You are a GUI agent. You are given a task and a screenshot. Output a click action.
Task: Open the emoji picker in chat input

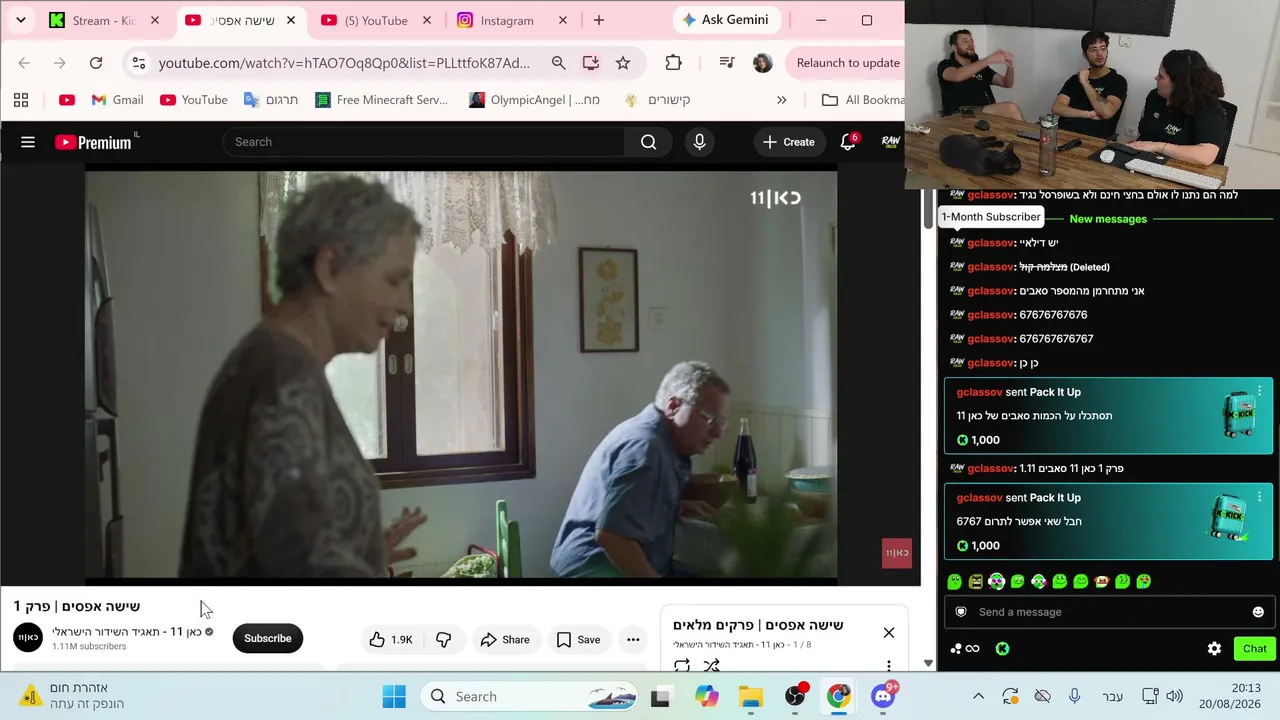(1258, 612)
